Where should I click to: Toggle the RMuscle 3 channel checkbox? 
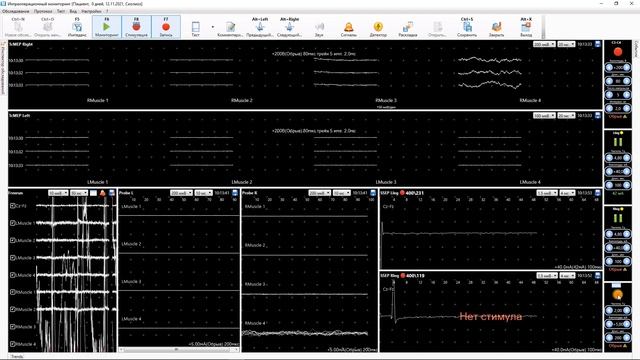click(x=13, y=327)
